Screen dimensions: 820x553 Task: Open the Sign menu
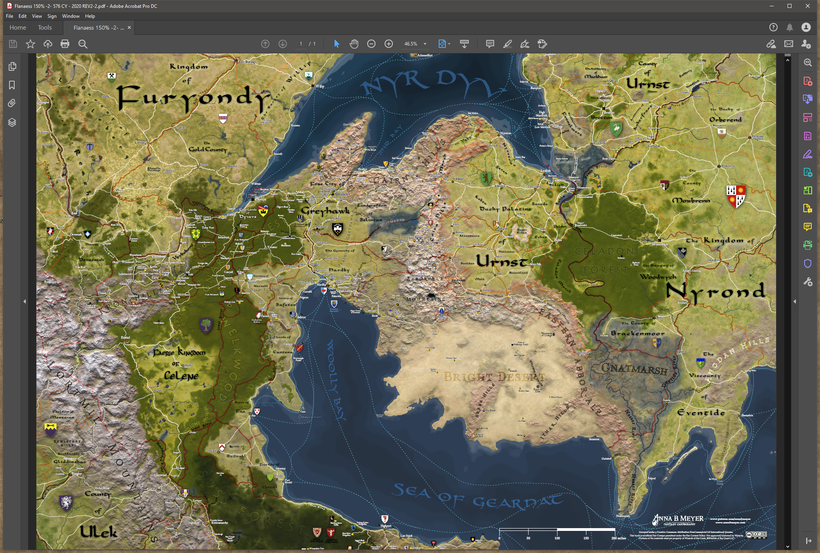52,16
